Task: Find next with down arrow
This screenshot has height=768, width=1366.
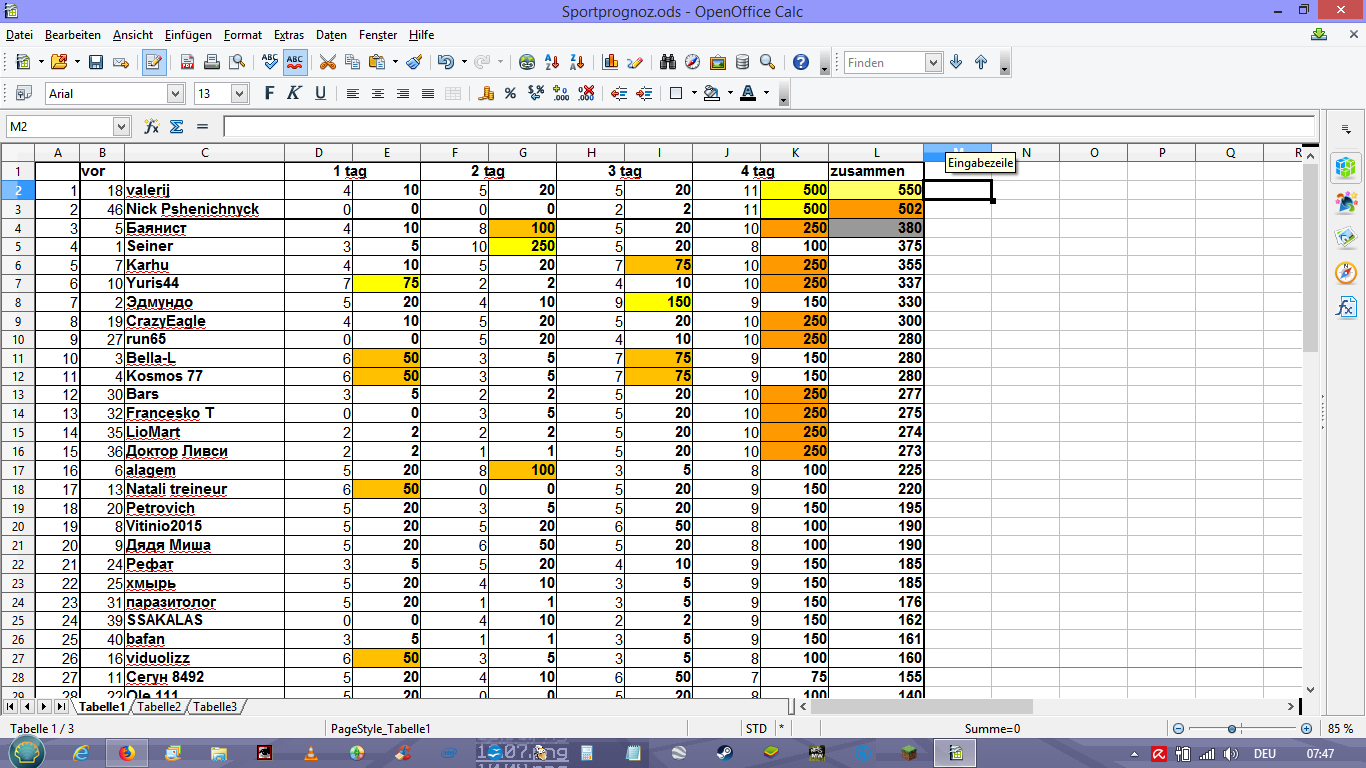Action: tap(956, 62)
